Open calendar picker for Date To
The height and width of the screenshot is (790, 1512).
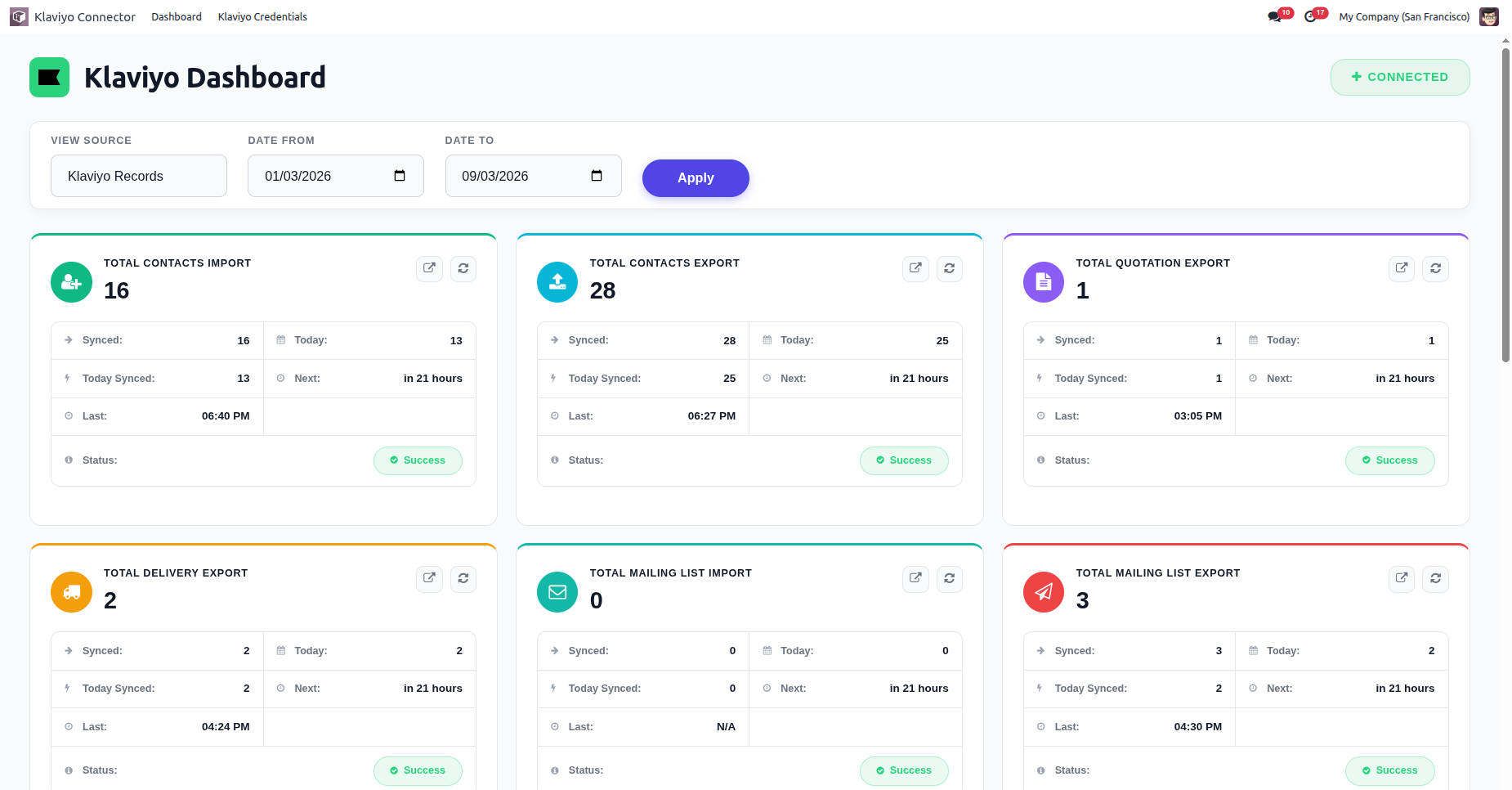(597, 176)
